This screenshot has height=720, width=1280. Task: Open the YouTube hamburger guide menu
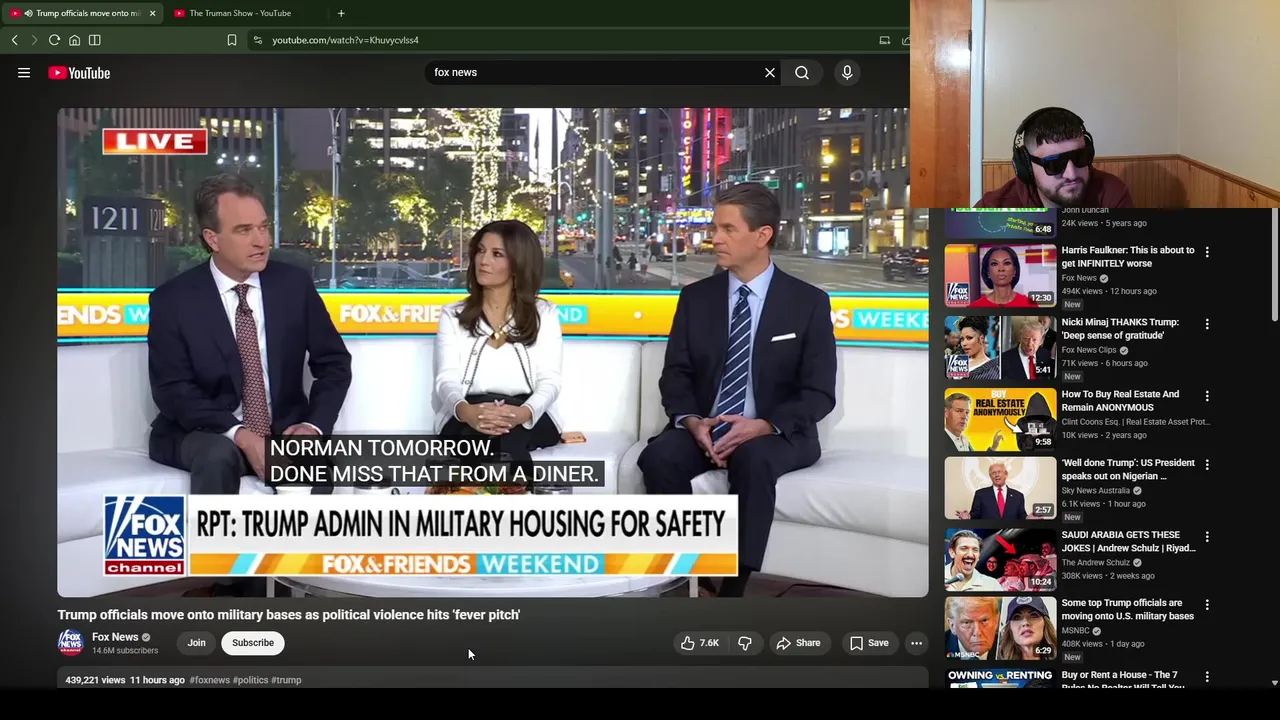pyautogui.click(x=24, y=73)
